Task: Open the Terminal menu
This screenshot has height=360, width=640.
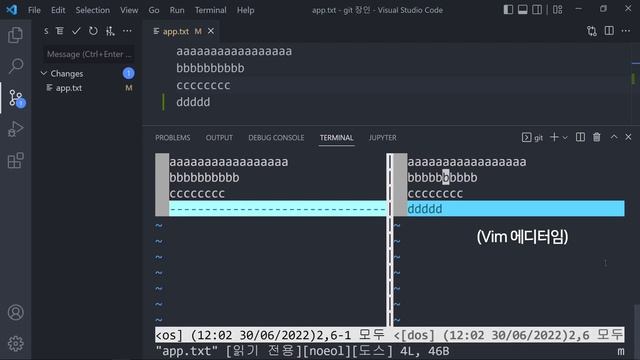Action: 211,10
